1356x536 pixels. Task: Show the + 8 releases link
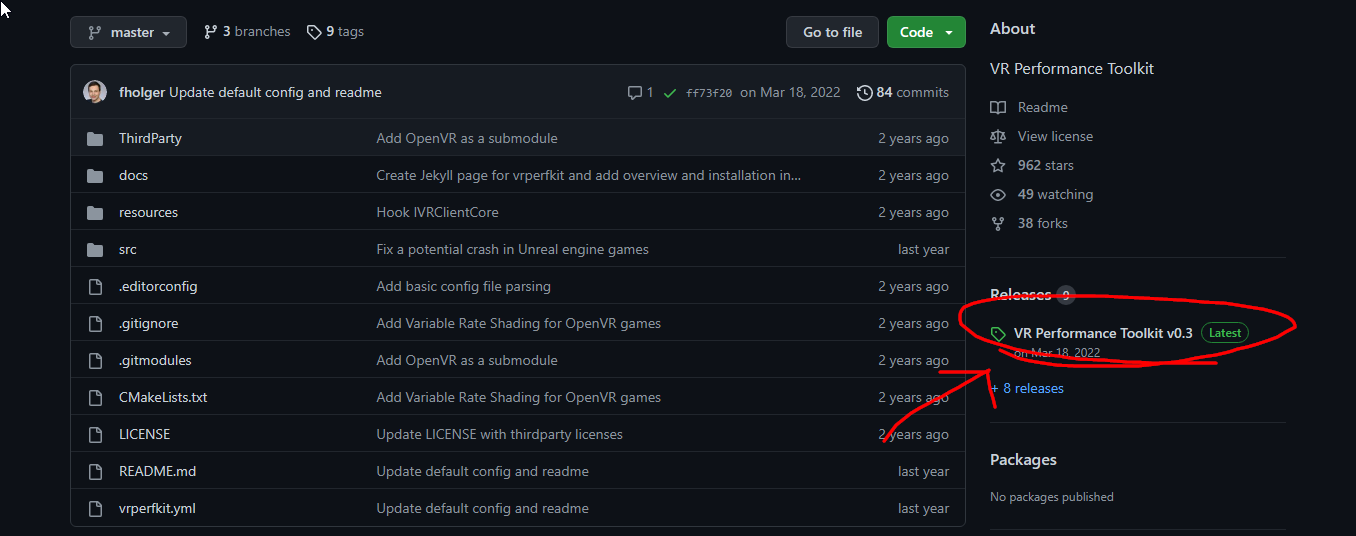pyautogui.click(x=1027, y=388)
